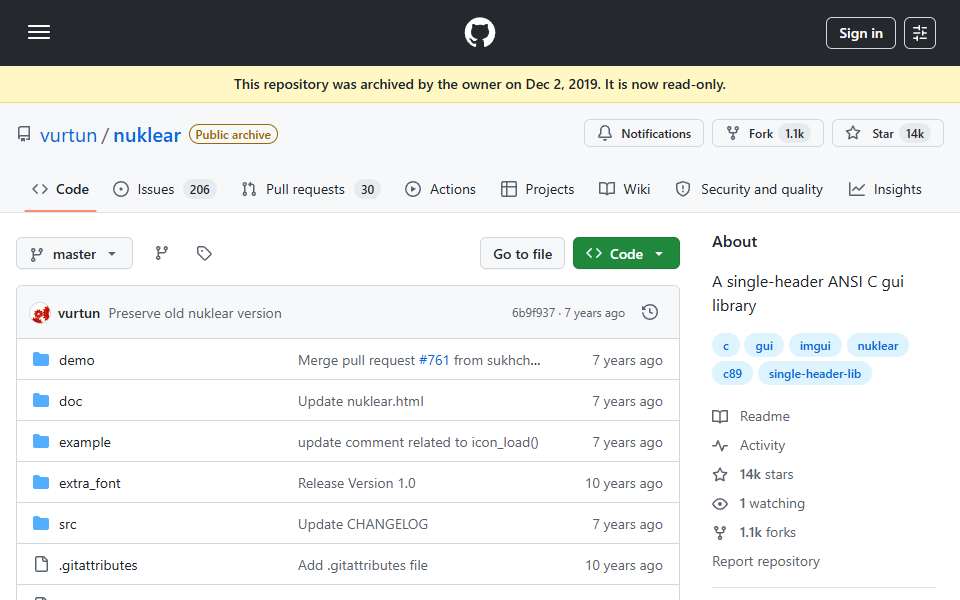
Task: Open 'Preserve old nuklear version' commit message
Action: [195, 313]
